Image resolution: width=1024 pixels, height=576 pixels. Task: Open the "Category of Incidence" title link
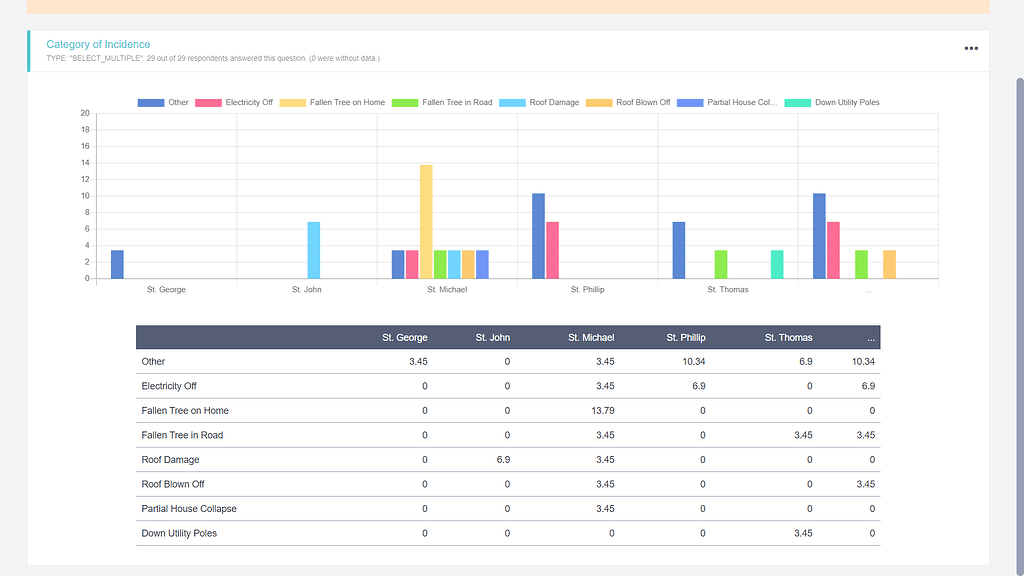pos(98,44)
